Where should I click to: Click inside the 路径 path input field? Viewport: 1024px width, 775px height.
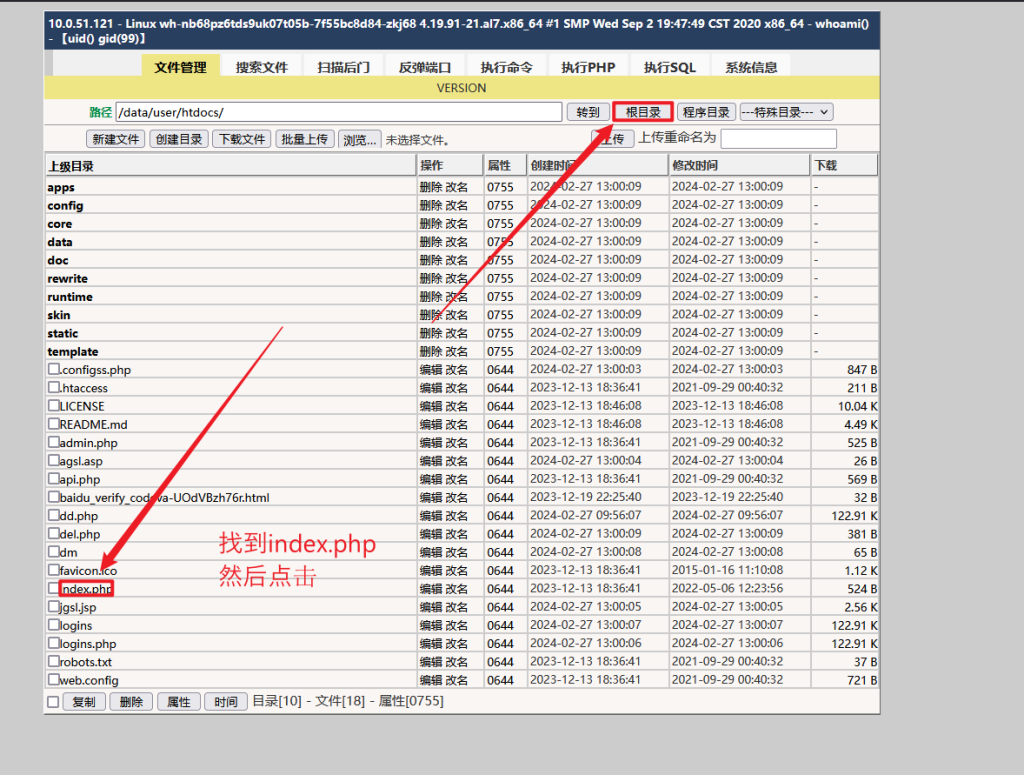coord(338,112)
